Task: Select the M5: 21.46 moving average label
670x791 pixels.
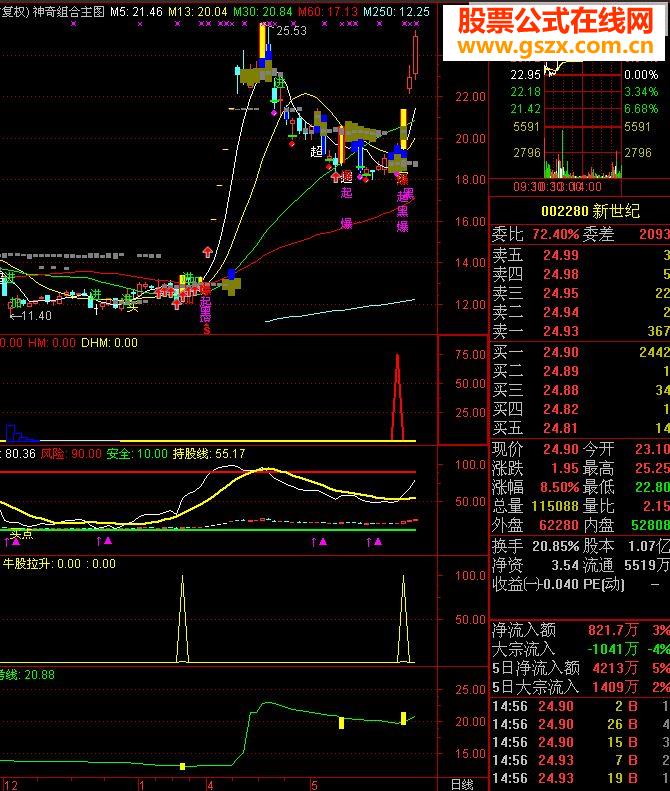Action: [137, 12]
